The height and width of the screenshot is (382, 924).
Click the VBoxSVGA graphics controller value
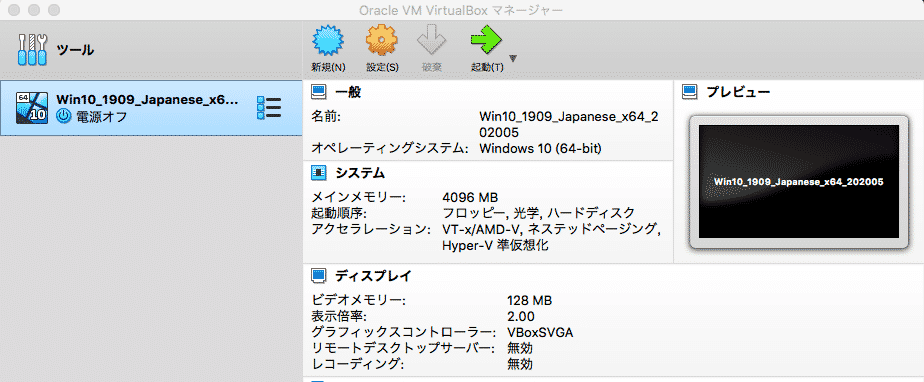[540, 332]
